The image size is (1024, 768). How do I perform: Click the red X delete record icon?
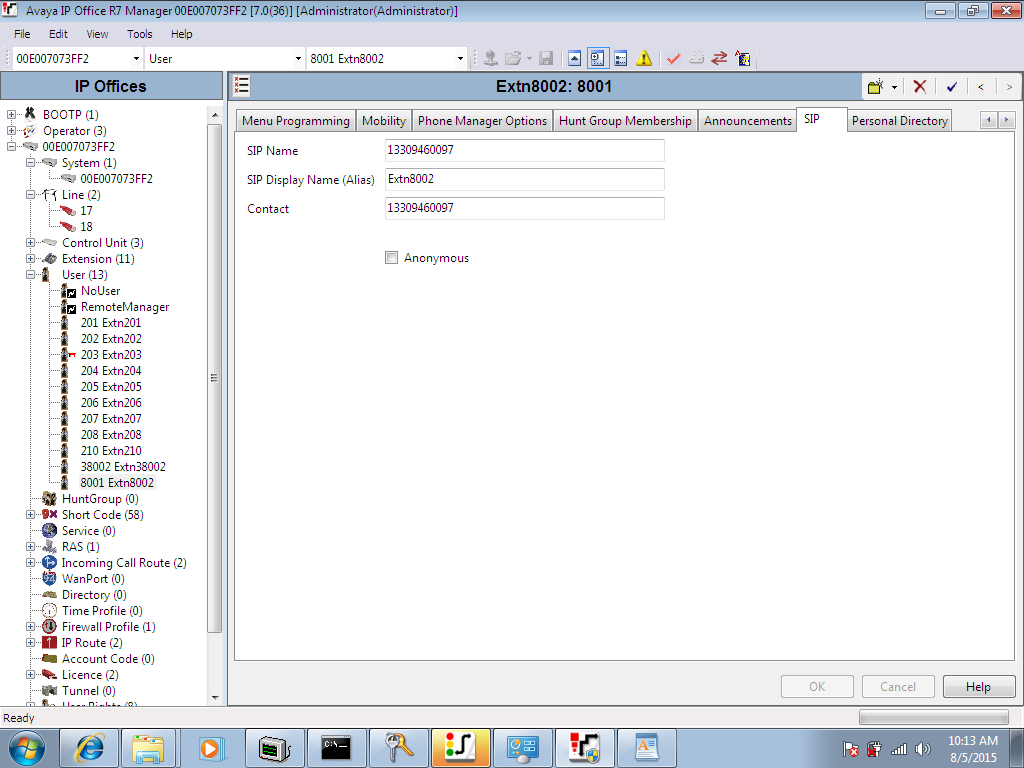[x=920, y=86]
